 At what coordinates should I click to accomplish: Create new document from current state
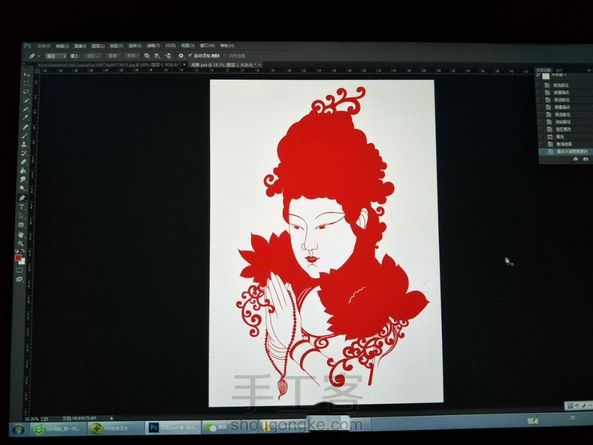pos(576,159)
